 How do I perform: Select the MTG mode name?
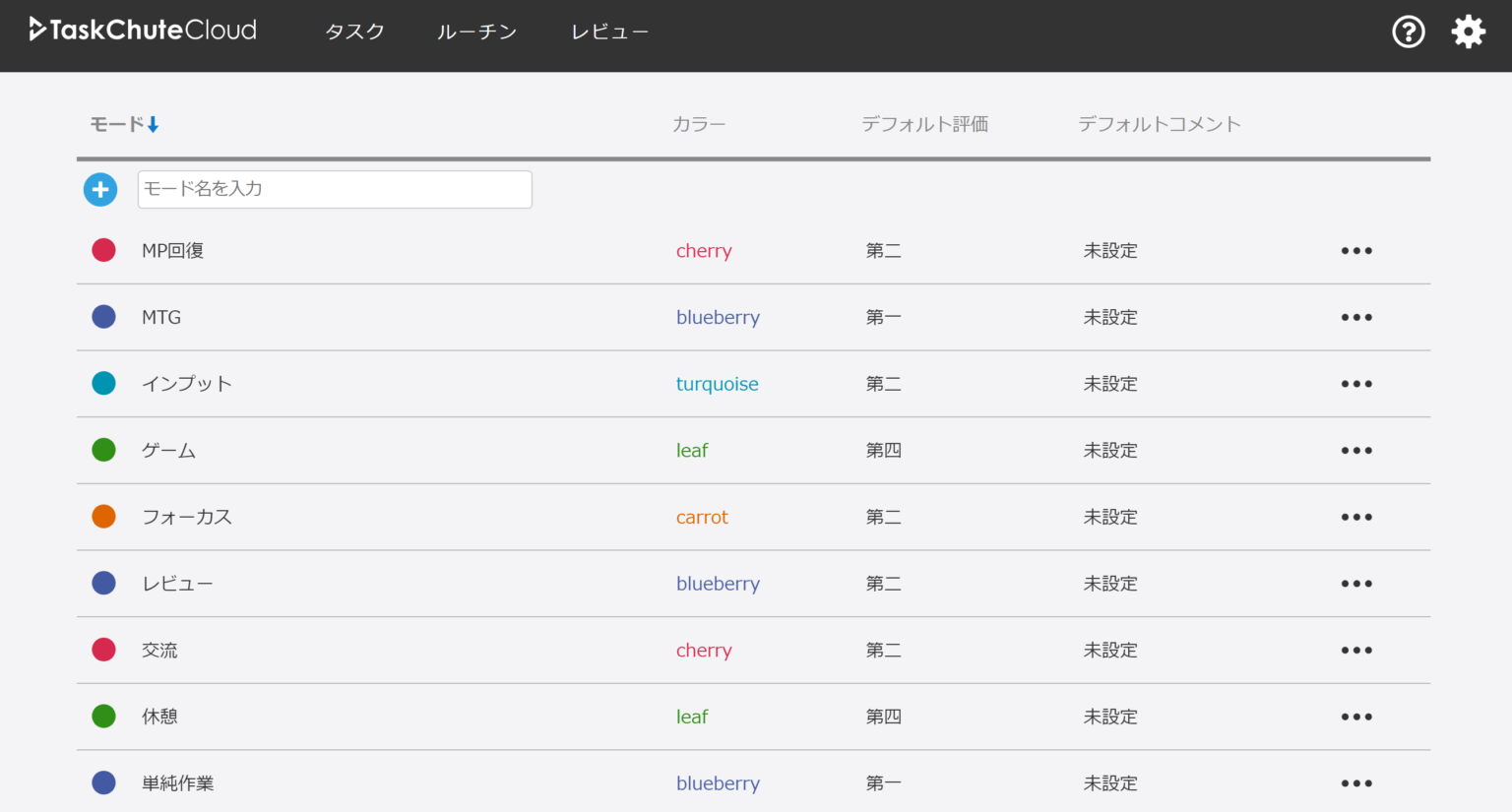(161, 318)
